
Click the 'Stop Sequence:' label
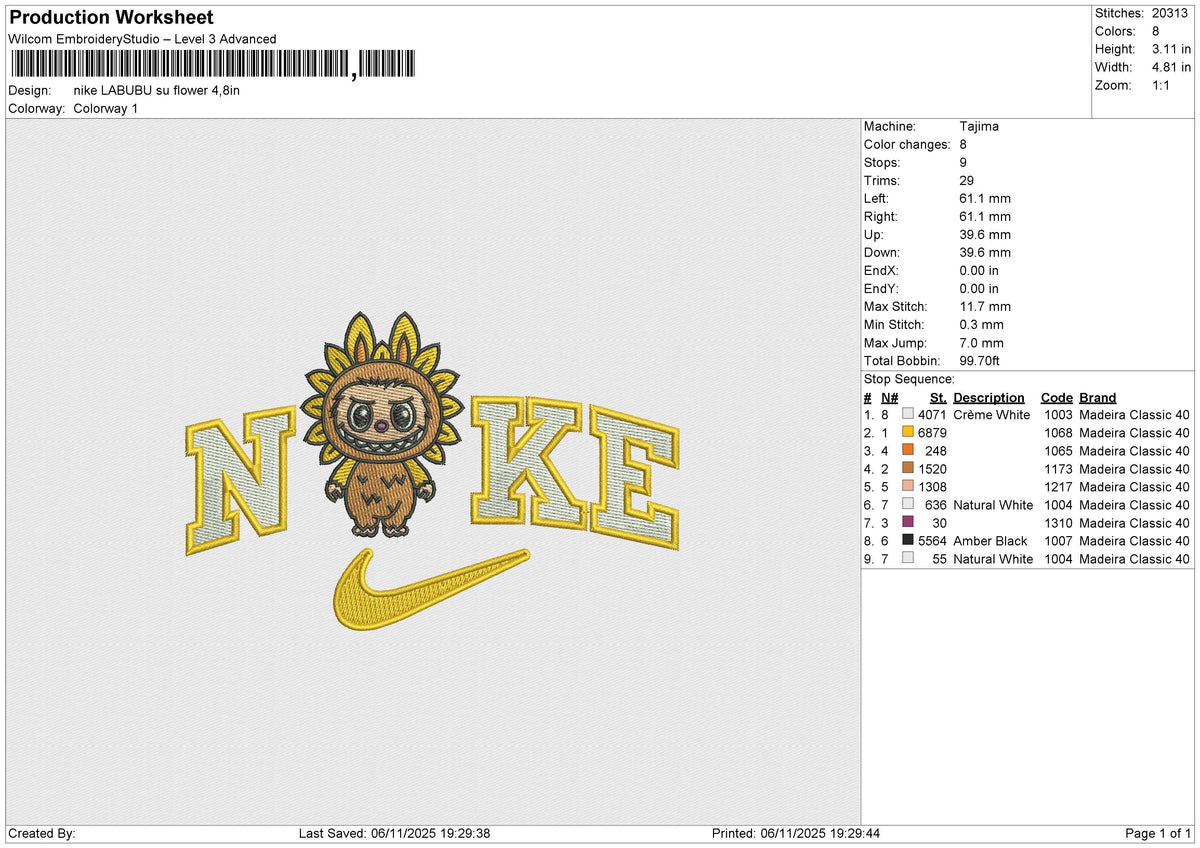click(909, 379)
